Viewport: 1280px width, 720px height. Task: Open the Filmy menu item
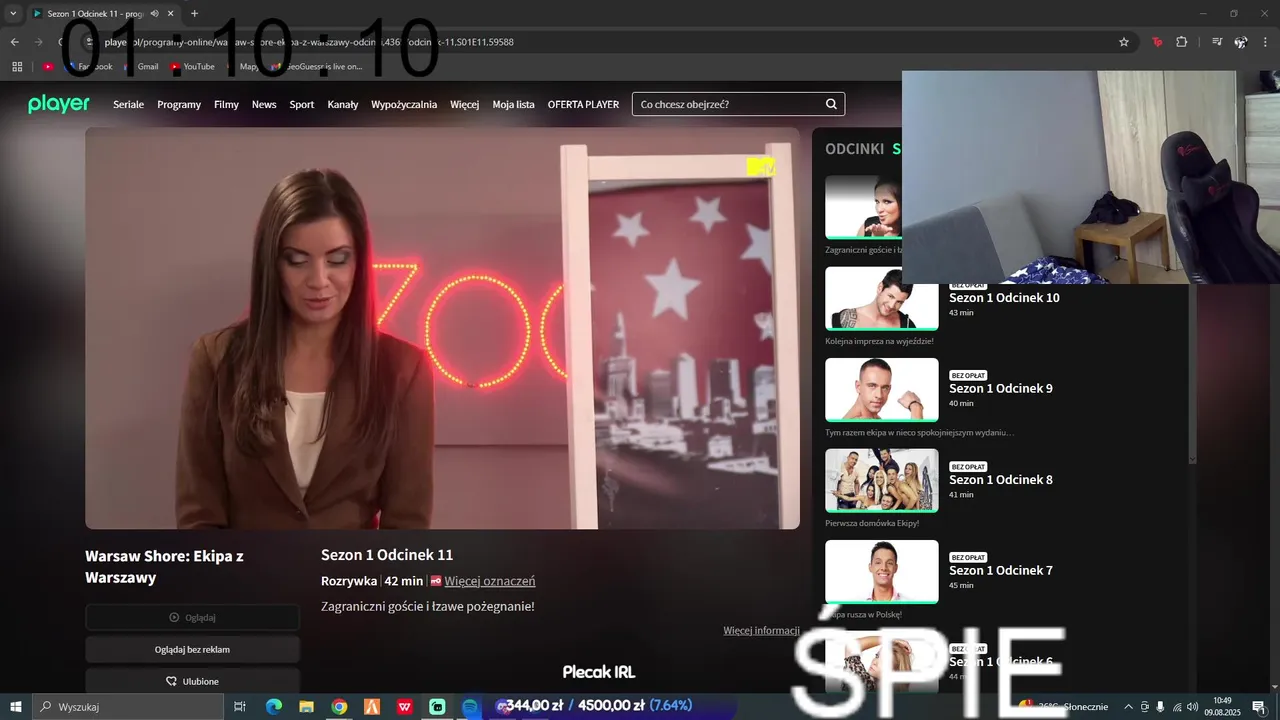click(x=226, y=104)
